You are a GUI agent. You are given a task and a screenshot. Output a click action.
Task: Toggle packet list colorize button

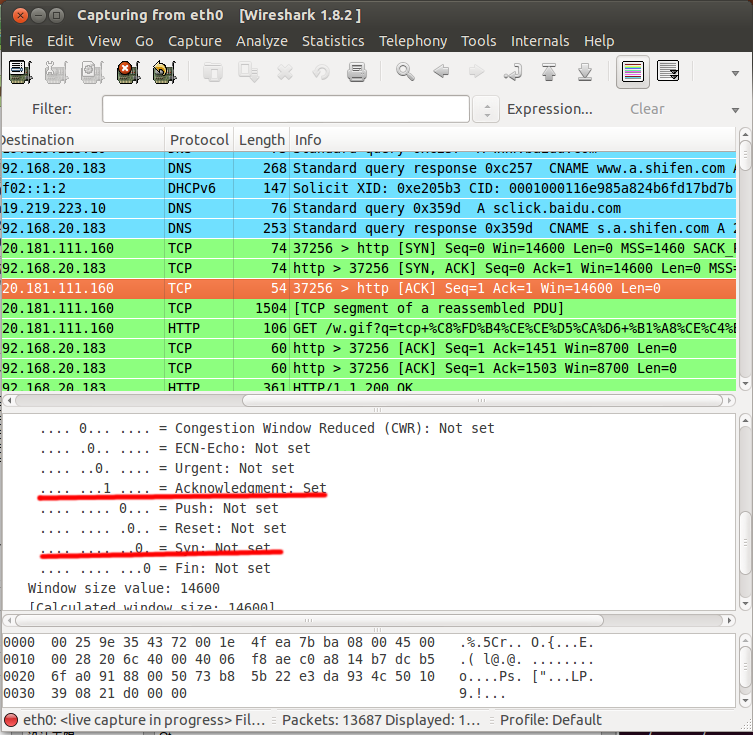tap(633, 72)
